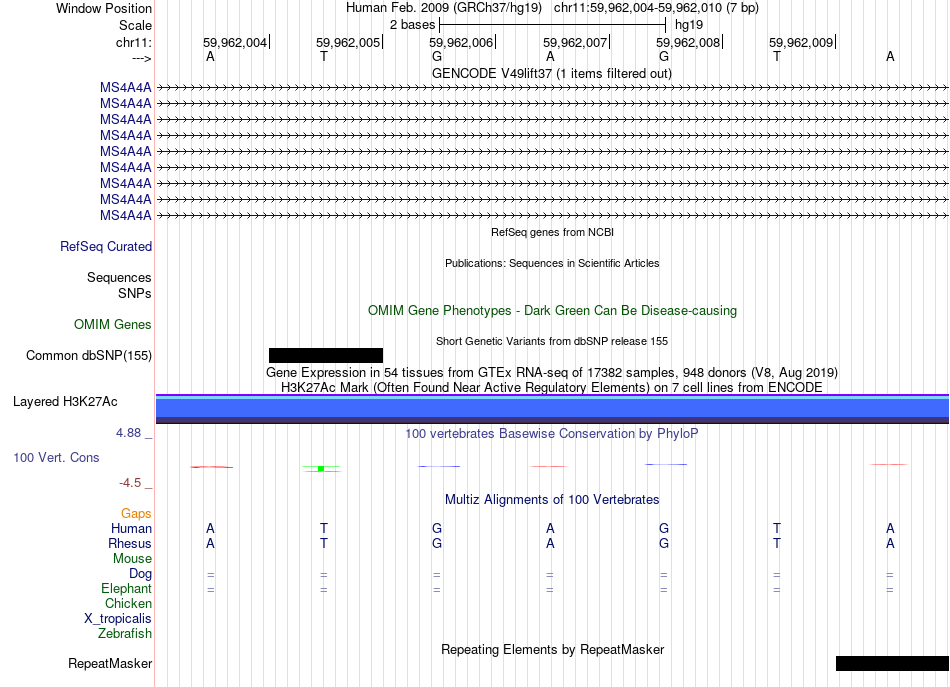The image size is (950, 687).
Task: Open the OMIM Genes track label
Action: (x=113, y=325)
